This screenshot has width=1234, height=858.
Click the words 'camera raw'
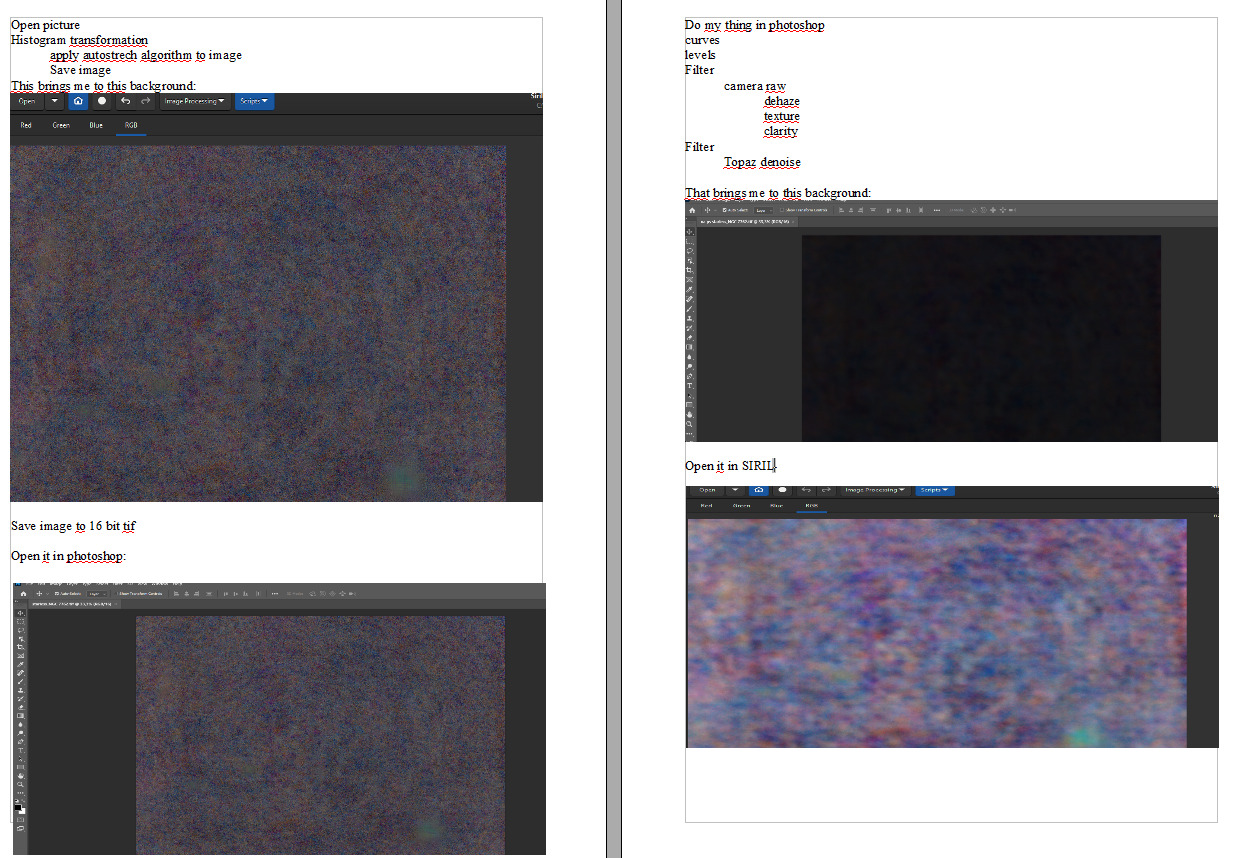click(x=755, y=86)
